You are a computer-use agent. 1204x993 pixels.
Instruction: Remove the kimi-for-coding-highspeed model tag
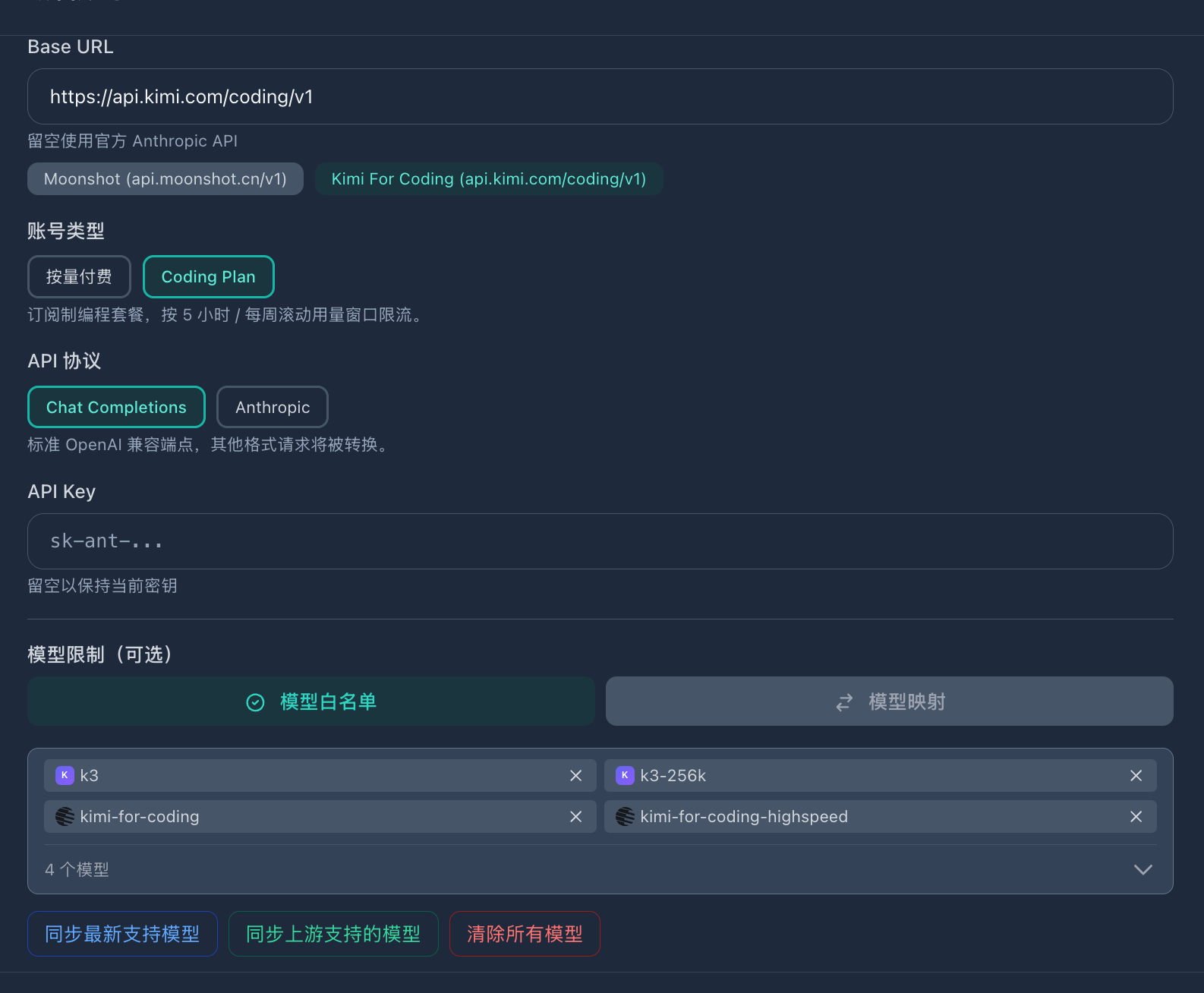(x=1136, y=817)
